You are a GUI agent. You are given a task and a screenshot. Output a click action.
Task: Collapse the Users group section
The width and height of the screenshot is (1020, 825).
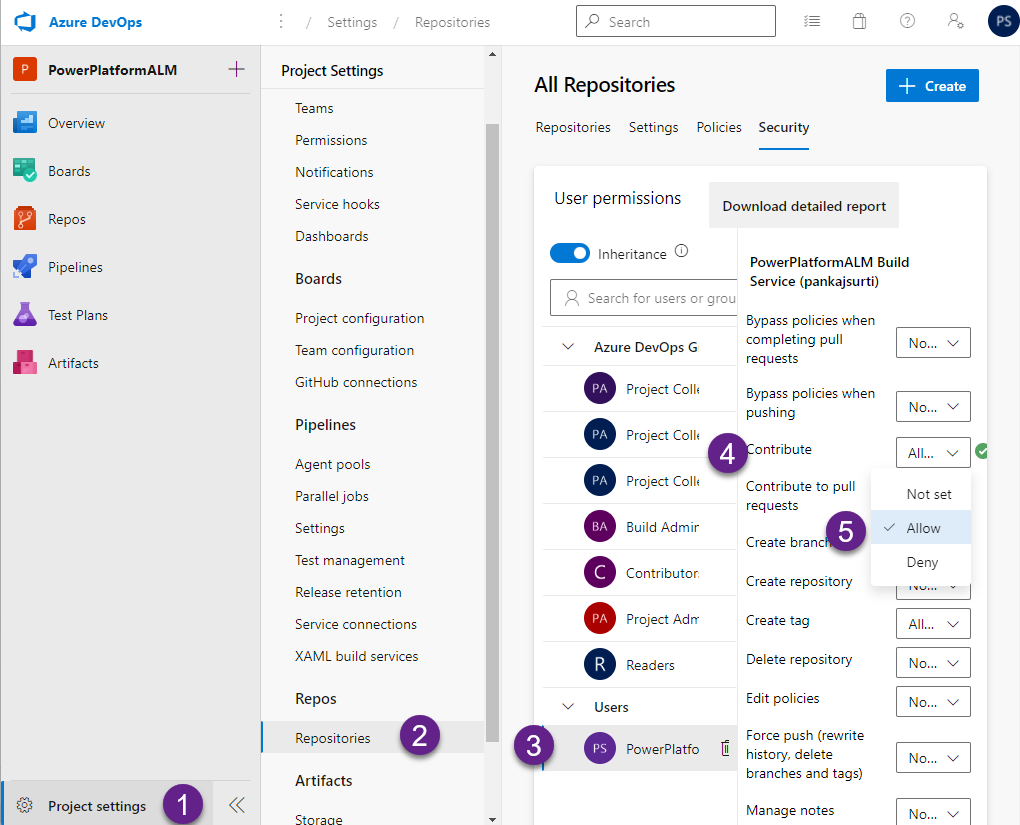(569, 707)
